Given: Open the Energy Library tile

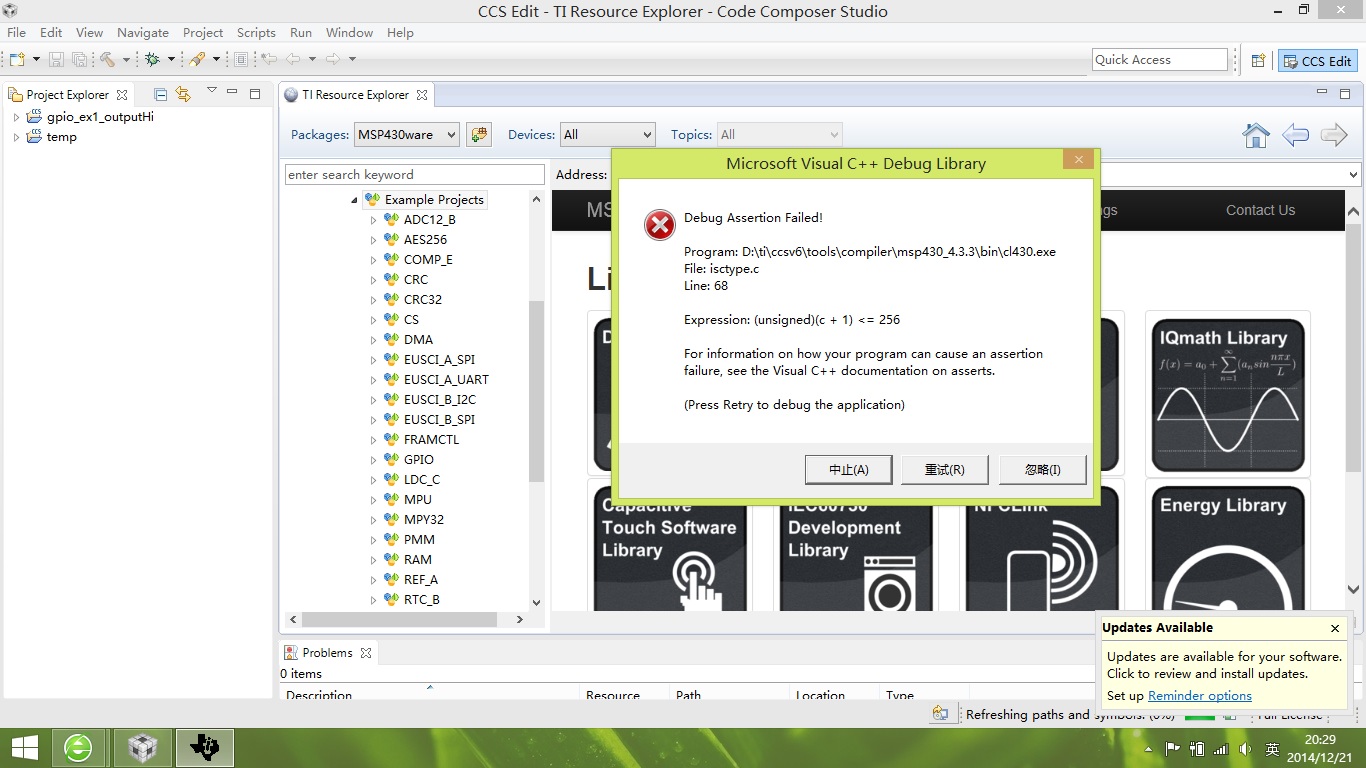Looking at the screenshot, I should coord(1227,548).
